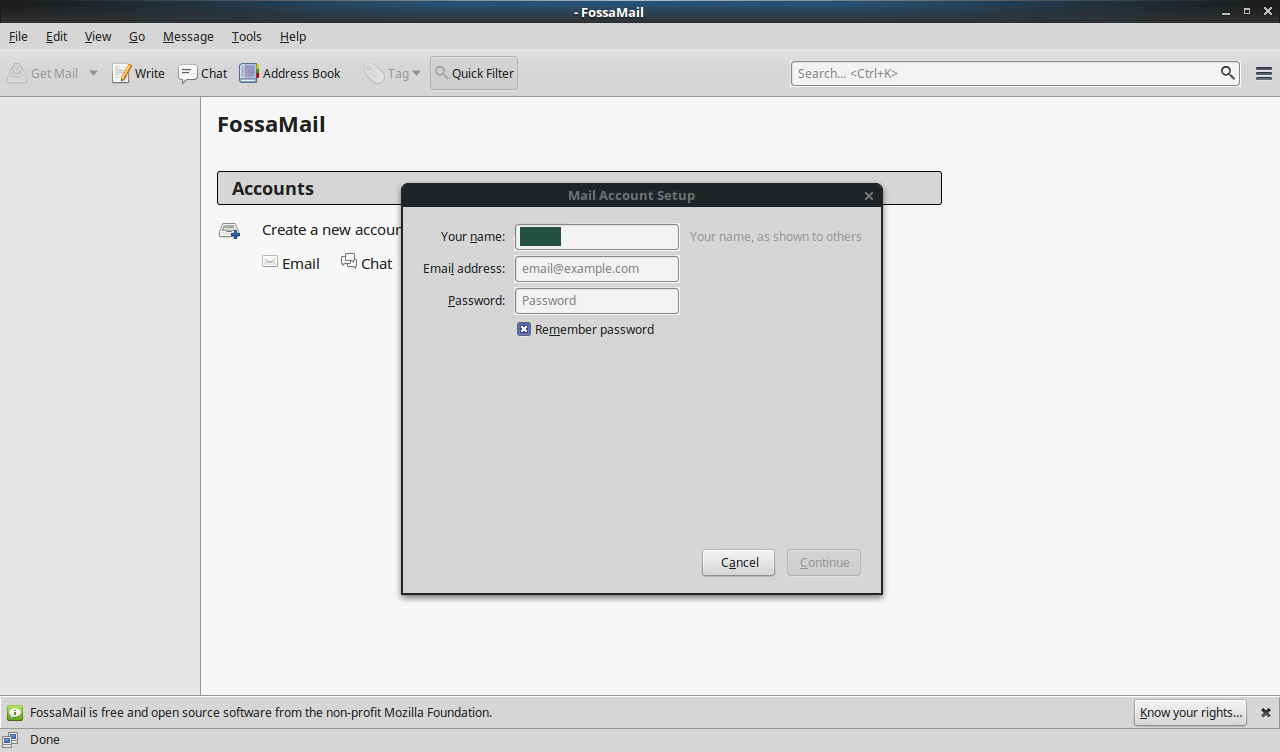Click Know your rights button

1191,713
